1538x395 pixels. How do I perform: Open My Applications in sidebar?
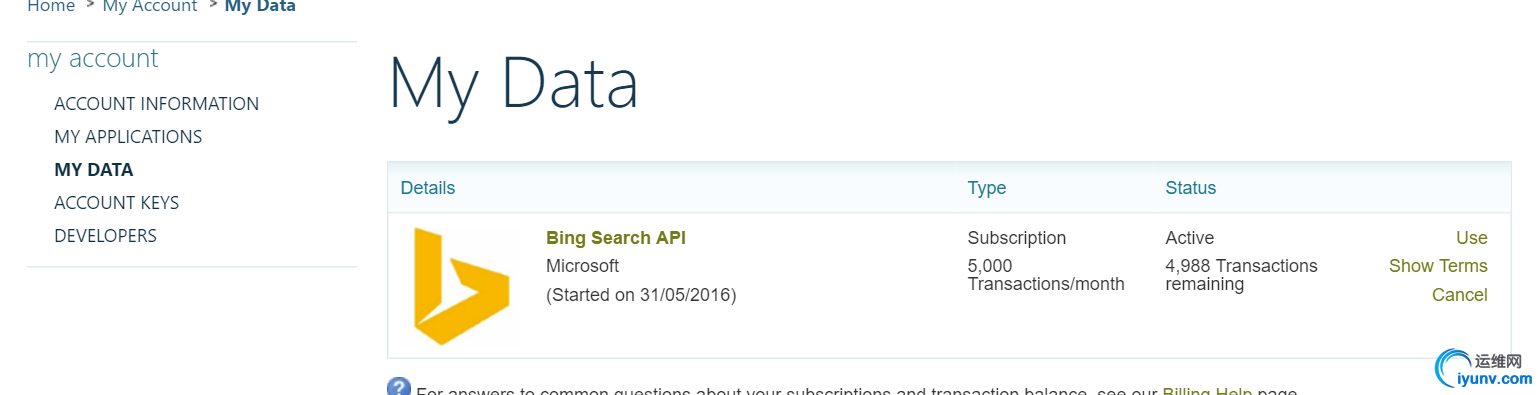point(128,137)
